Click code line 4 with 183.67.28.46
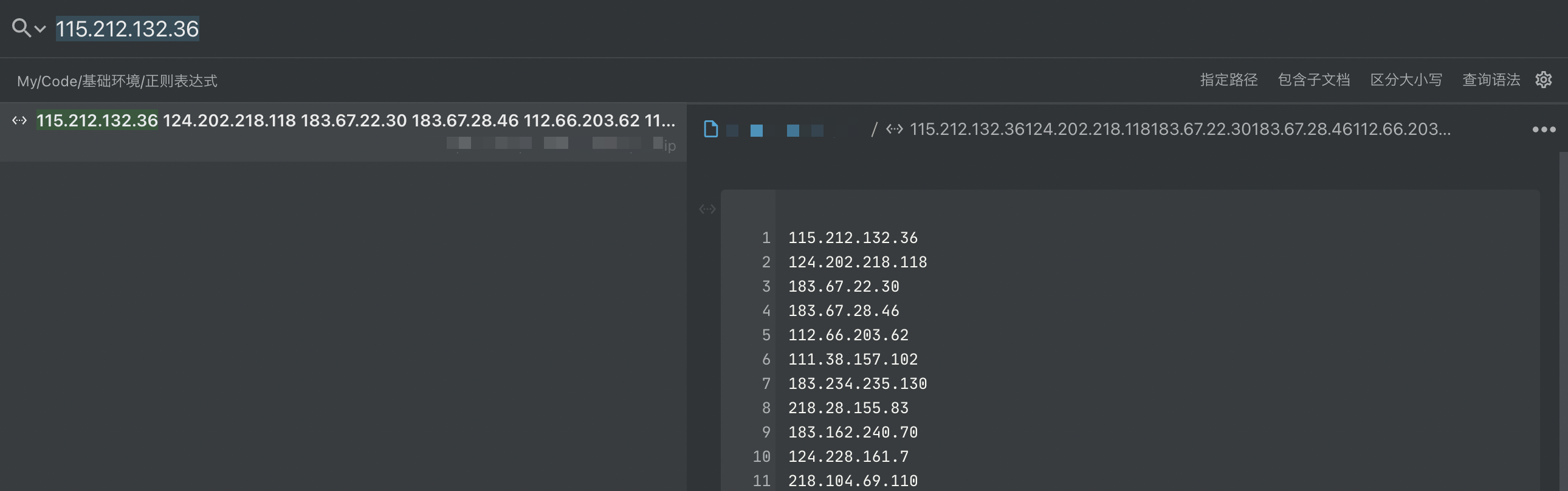Viewport: 1568px width, 491px height. point(844,311)
